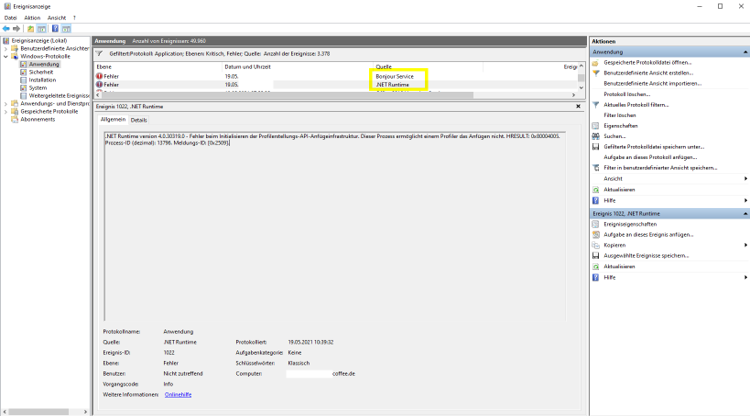Click Benutzerdefinierte Ansicht erstellen action
This screenshot has width=750, height=416.
pyautogui.click(x=648, y=73)
